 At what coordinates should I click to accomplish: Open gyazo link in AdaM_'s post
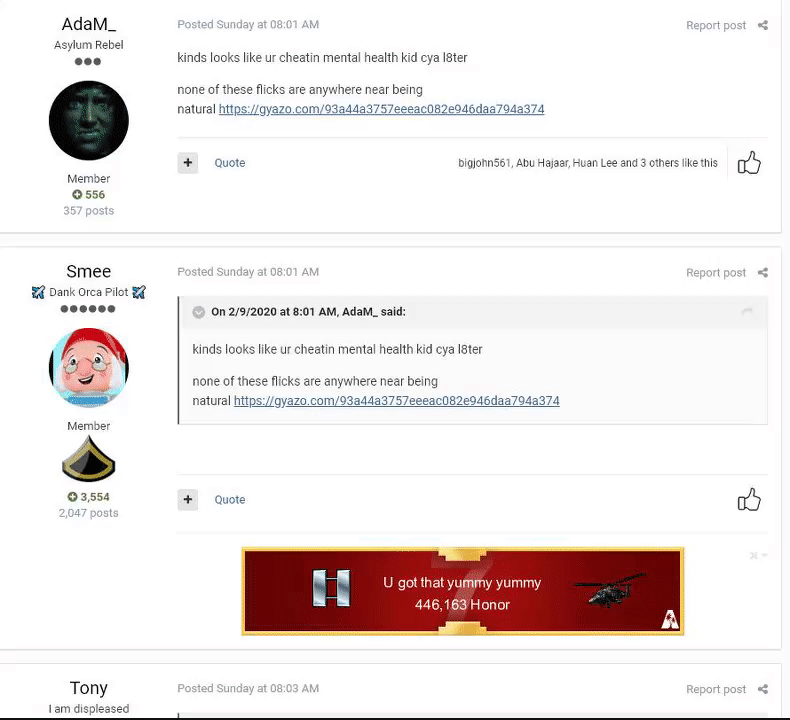[381, 109]
